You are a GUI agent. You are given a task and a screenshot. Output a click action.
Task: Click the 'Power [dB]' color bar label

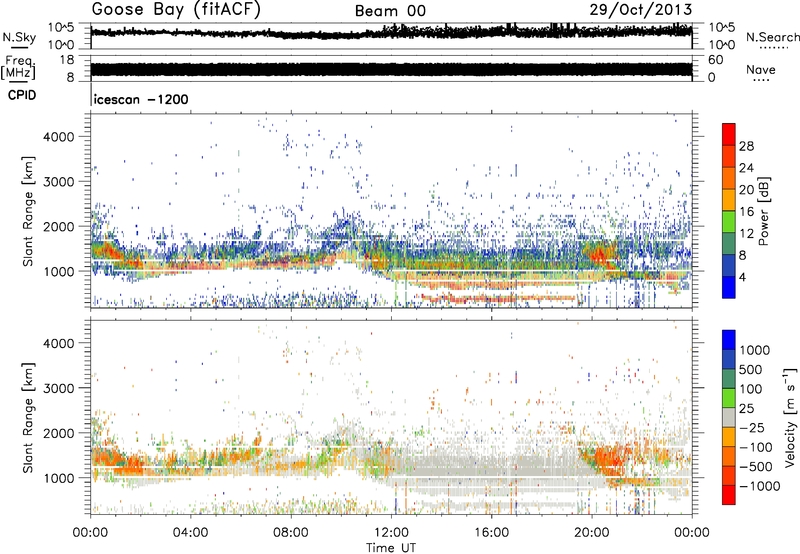[764, 211]
